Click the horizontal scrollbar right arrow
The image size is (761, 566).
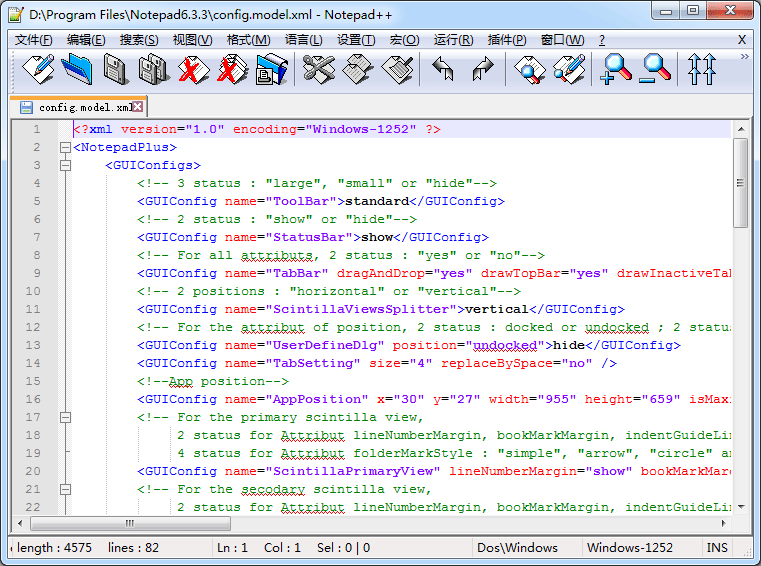click(724, 523)
